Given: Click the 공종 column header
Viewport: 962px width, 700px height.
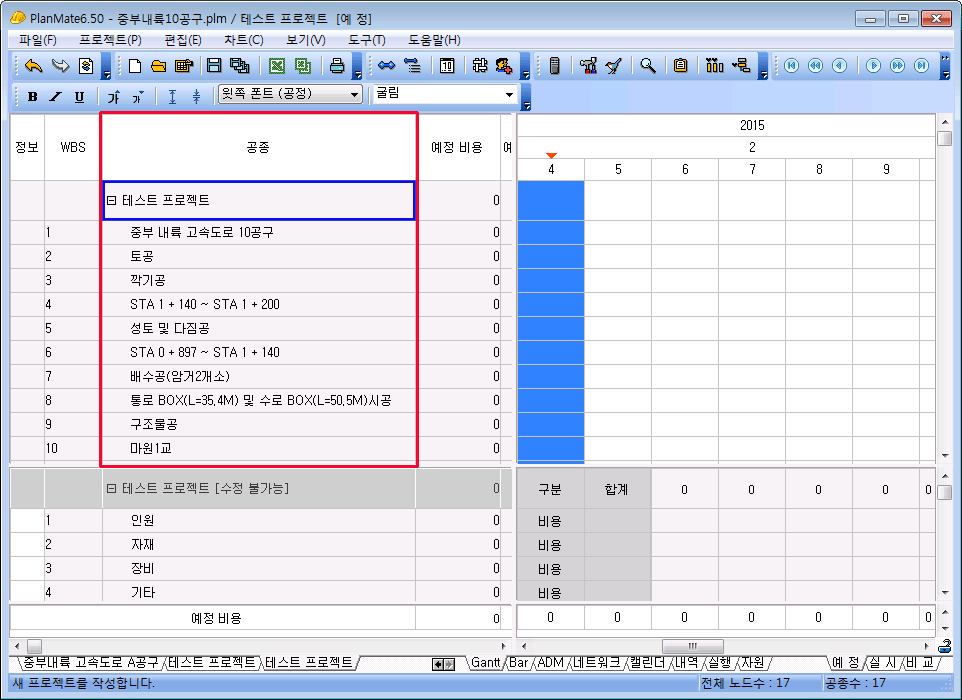Looking at the screenshot, I should coord(257,148).
